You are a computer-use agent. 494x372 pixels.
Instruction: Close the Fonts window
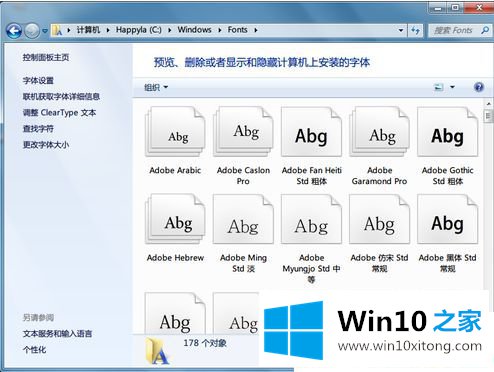pyautogui.click(x=479, y=7)
